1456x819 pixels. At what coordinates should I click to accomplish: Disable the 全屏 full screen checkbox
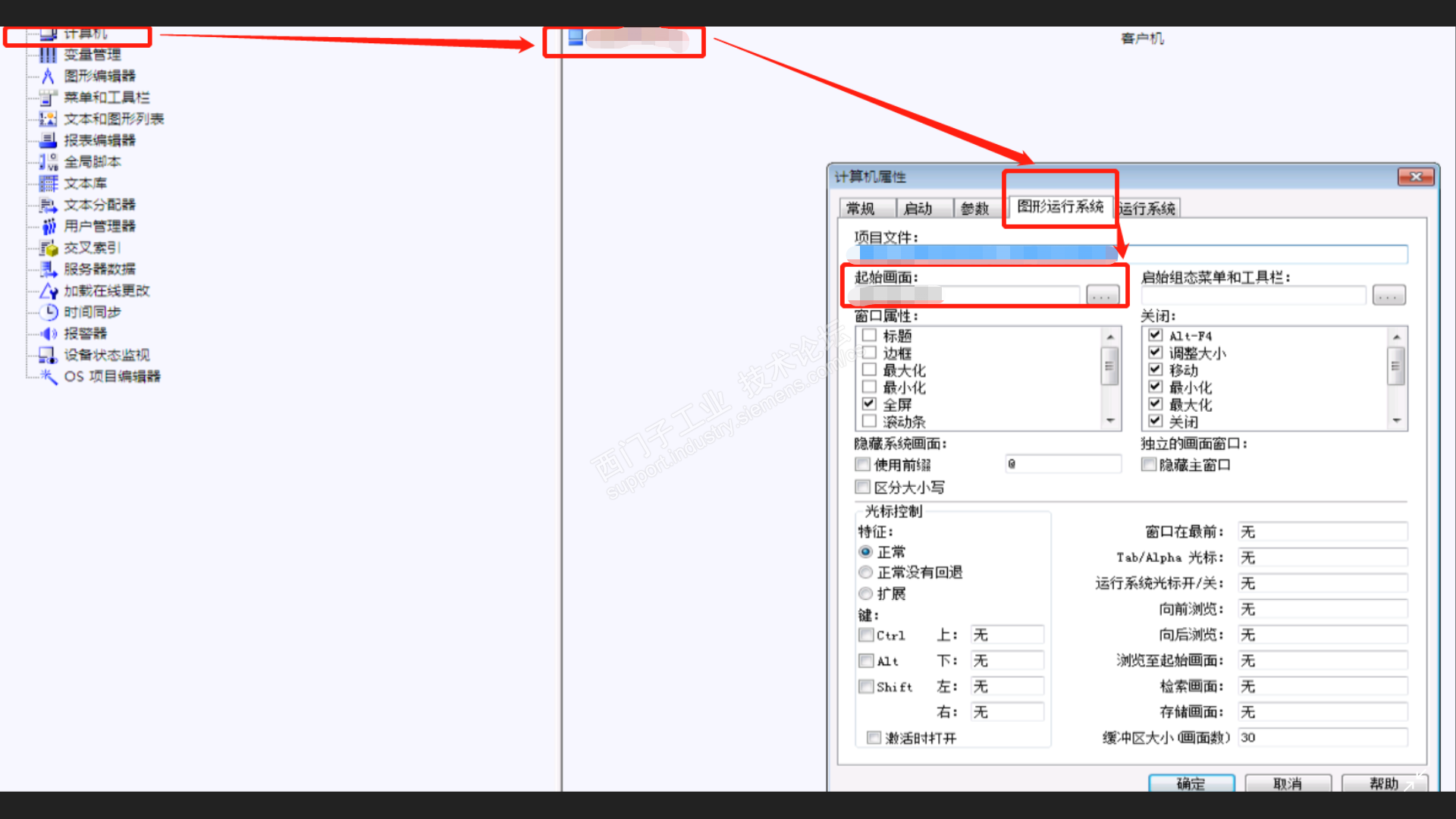[x=869, y=404]
